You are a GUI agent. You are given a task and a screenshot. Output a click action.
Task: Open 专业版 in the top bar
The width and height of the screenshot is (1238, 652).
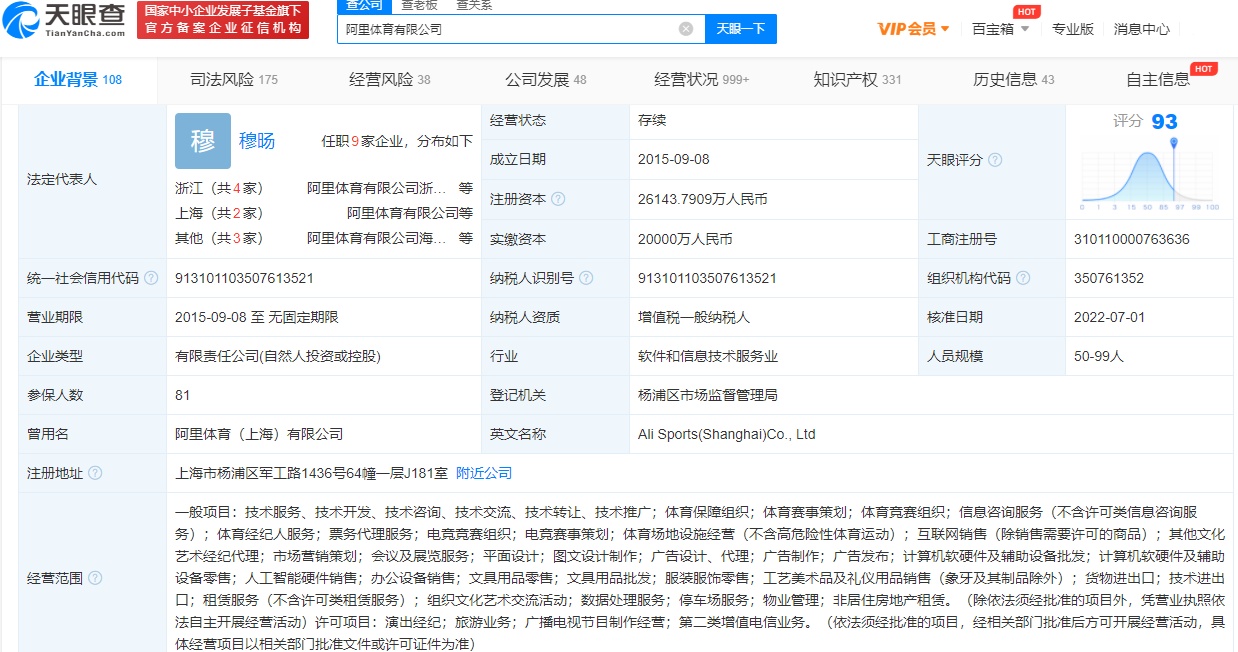coord(1072,29)
